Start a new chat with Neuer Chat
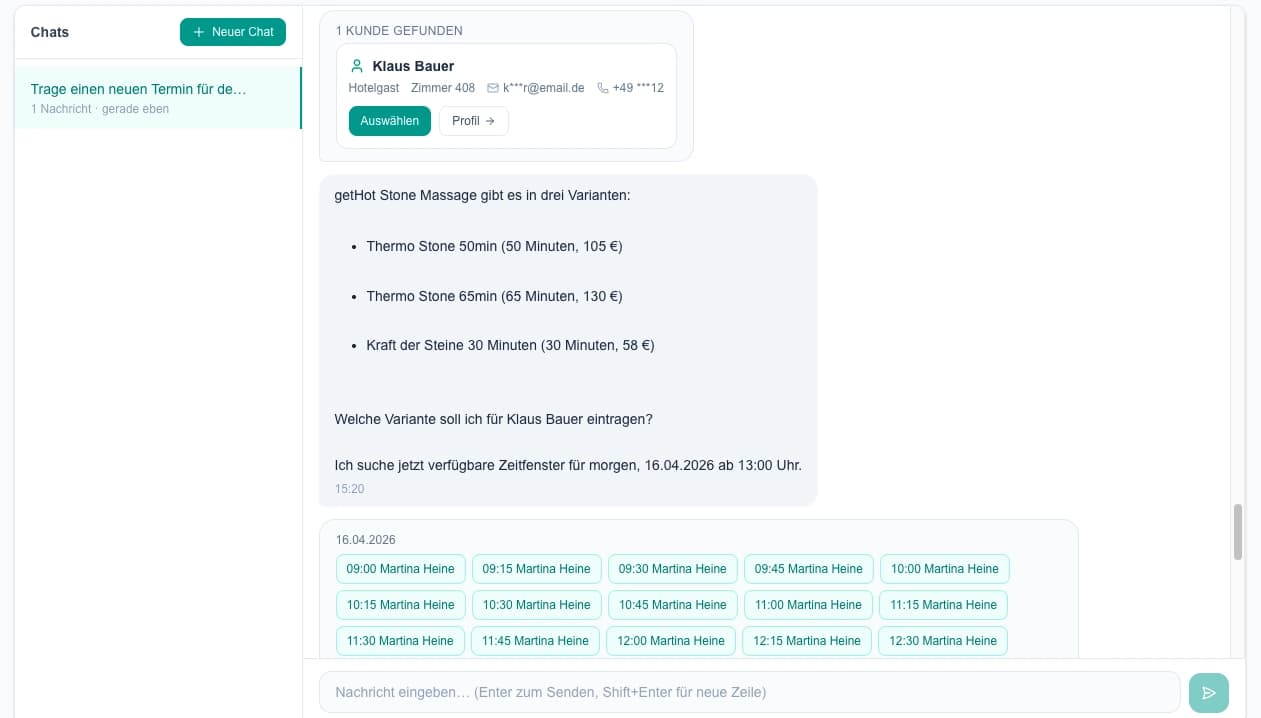The image size is (1261, 718). coord(233,32)
